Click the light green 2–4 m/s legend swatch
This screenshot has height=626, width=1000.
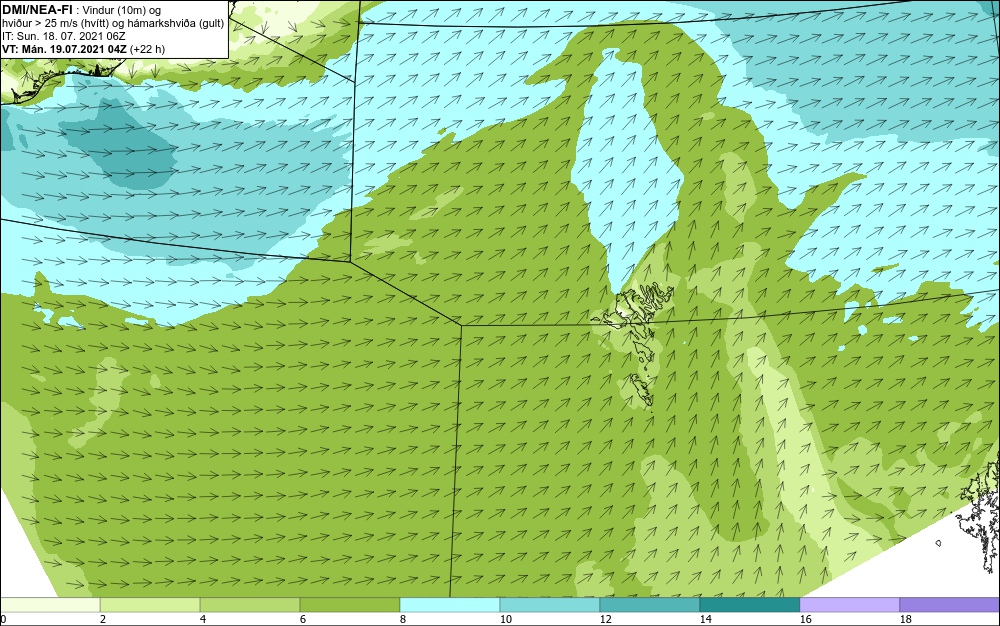coord(150,605)
